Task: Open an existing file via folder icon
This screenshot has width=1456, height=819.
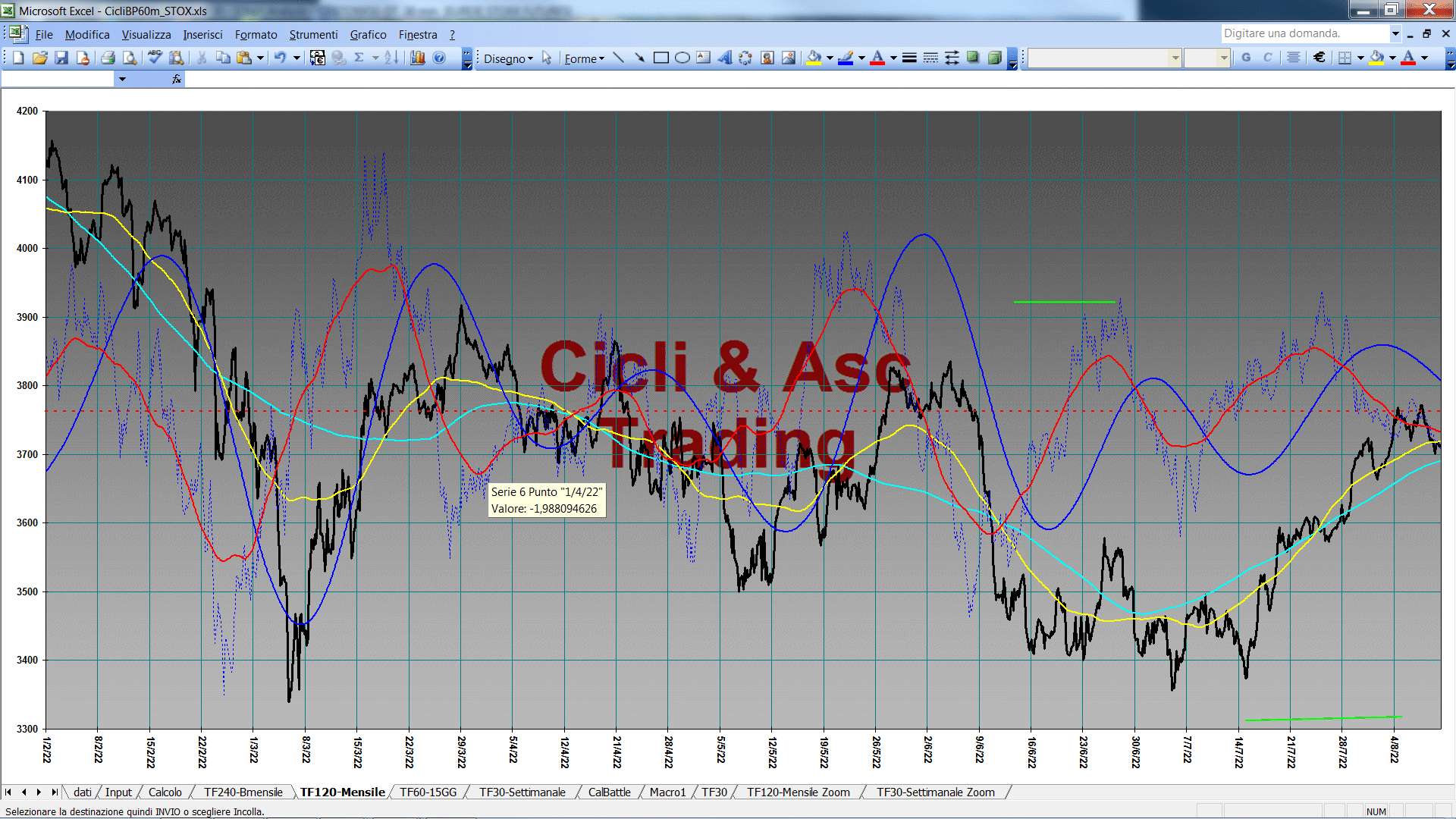Action: tap(40, 58)
